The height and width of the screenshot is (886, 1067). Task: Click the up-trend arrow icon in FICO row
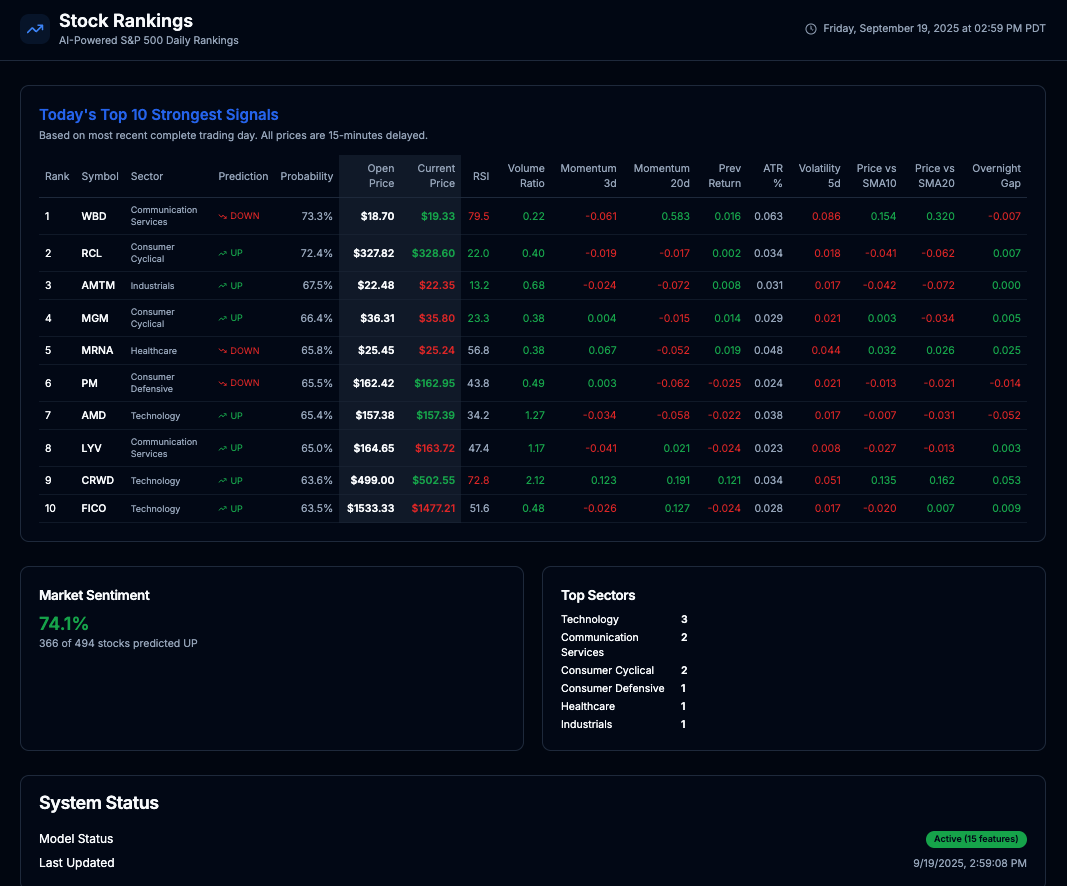point(223,508)
